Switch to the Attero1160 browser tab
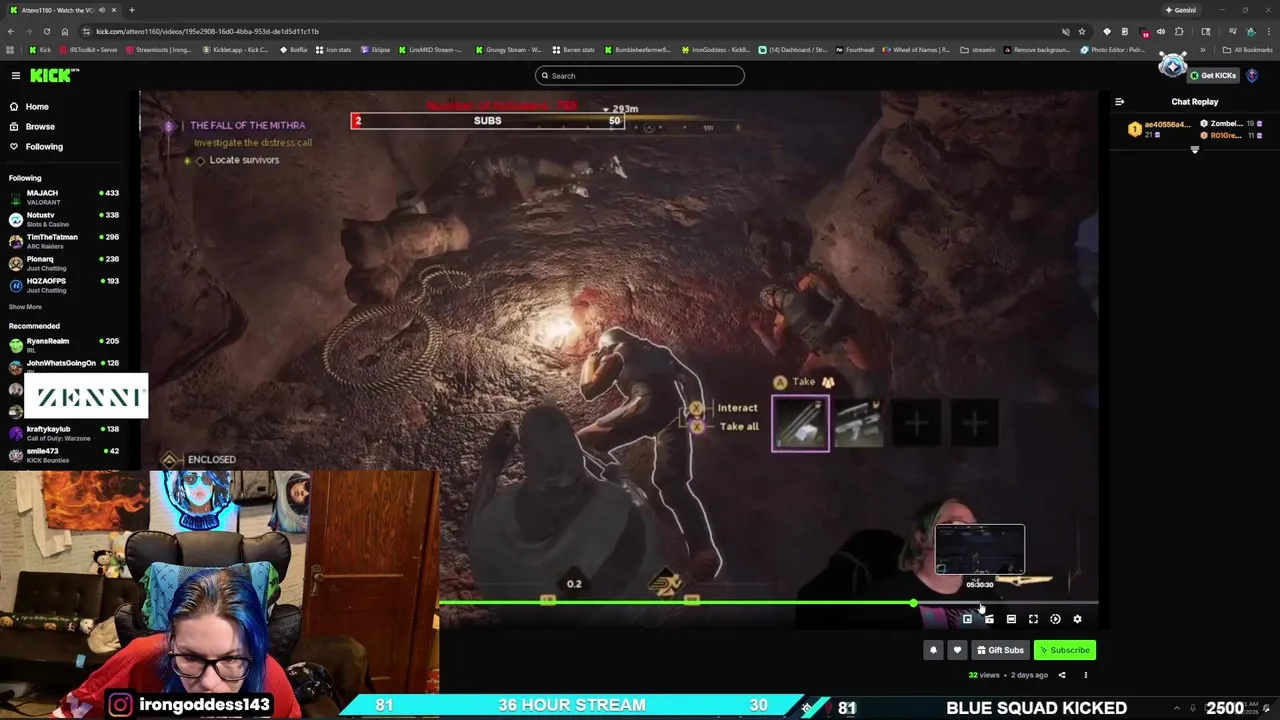Image resolution: width=1280 pixels, height=720 pixels. [62, 10]
